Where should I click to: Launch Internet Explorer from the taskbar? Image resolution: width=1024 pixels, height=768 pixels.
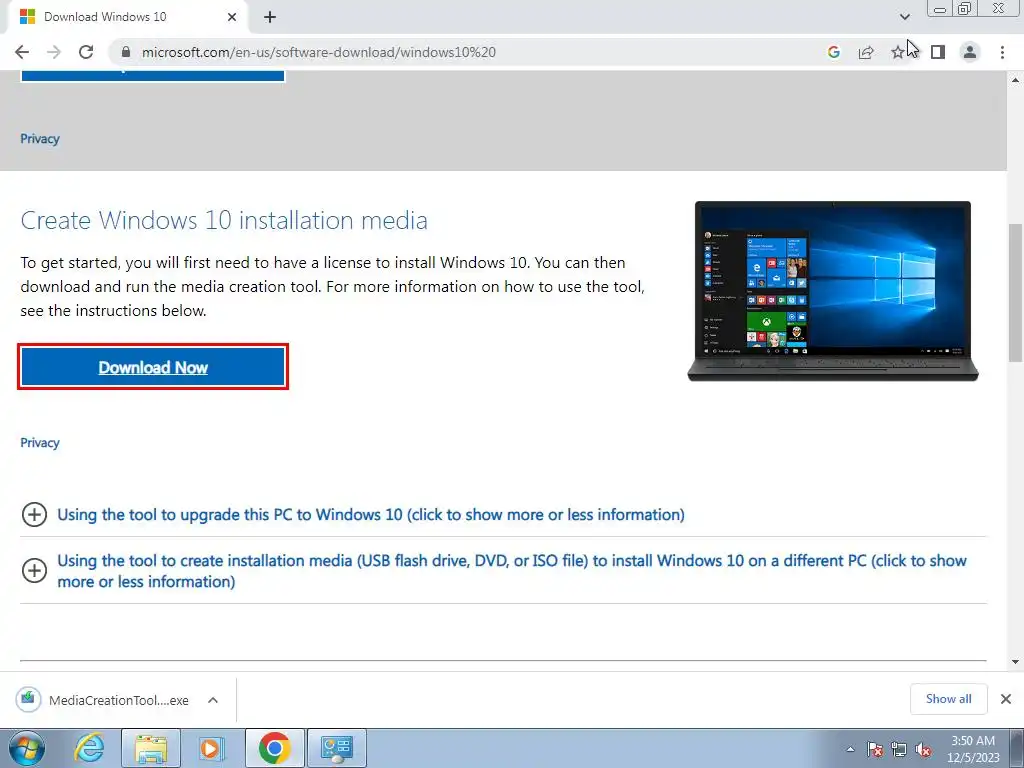(x=89, y=748)
